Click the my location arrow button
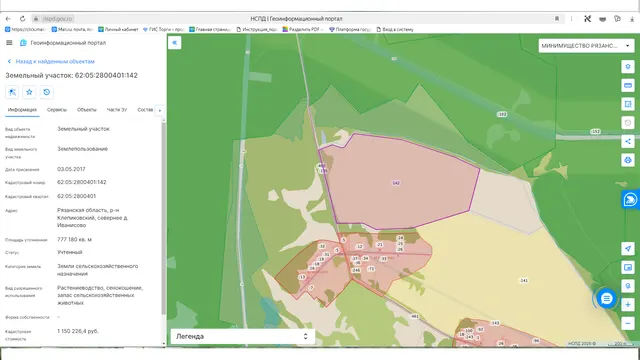640x360 pixels. 628,249
